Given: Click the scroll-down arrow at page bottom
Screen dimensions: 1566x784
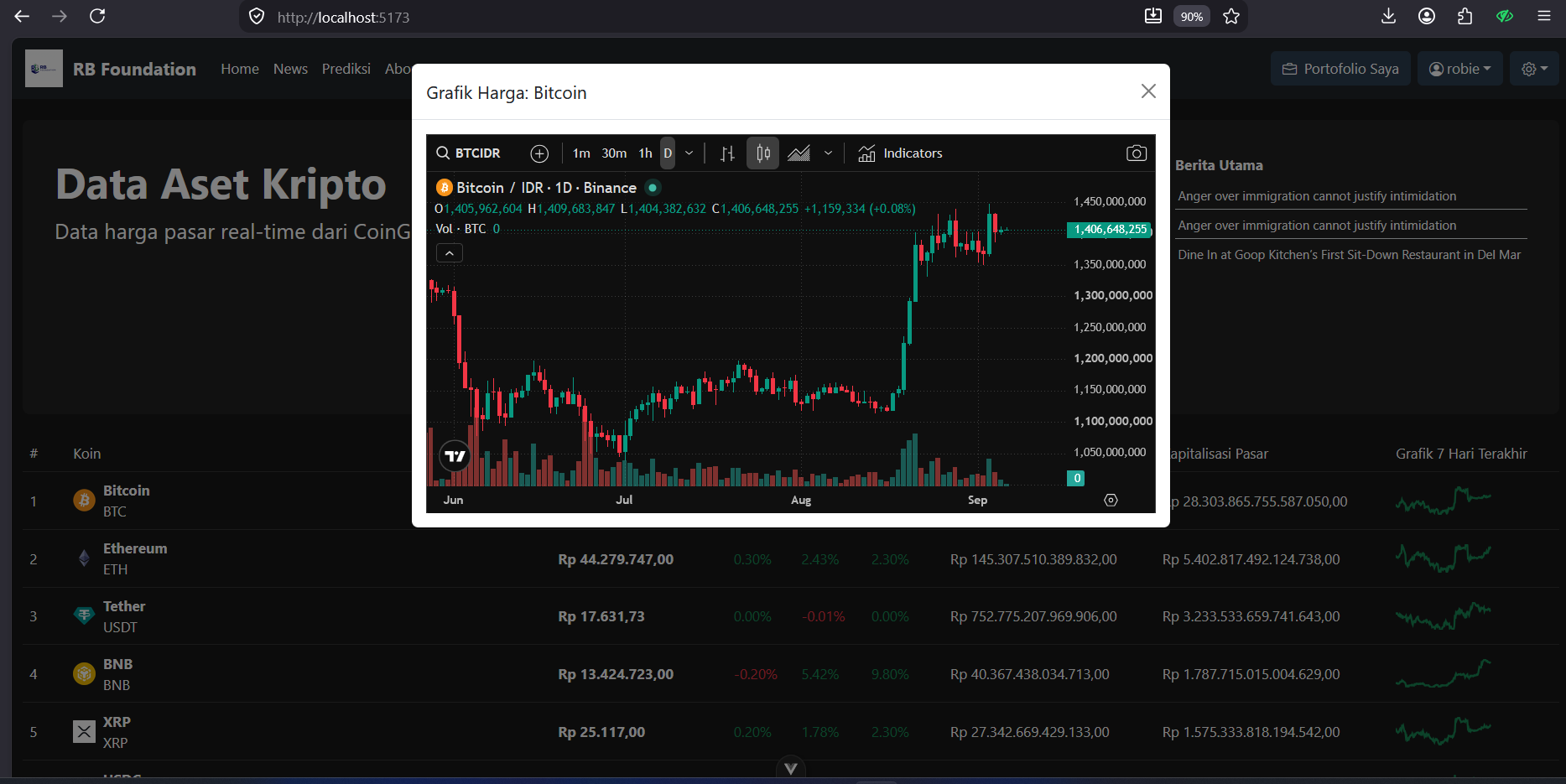Looking at the screenshot, I should [790, 768].
